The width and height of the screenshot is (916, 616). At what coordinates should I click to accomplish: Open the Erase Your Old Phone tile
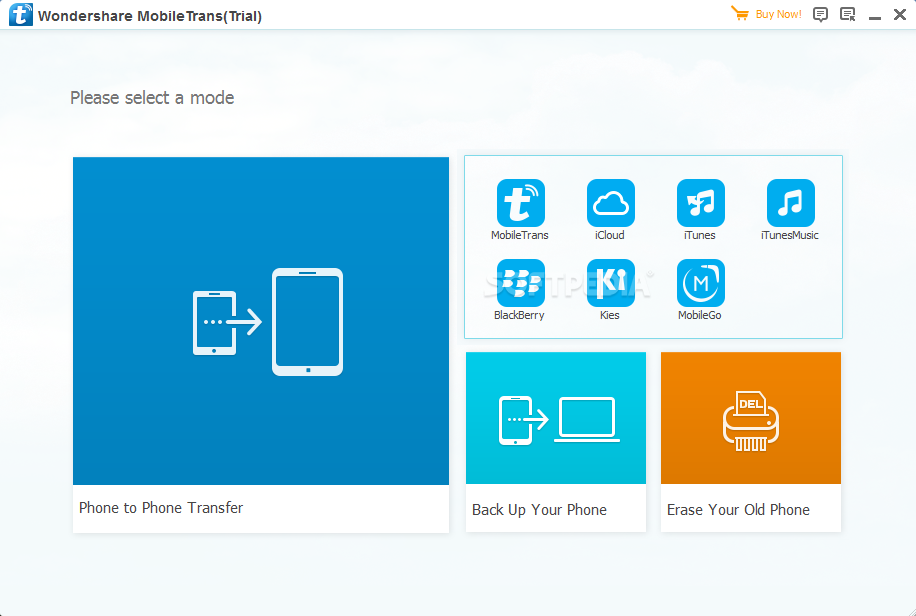tap(751, 442)
